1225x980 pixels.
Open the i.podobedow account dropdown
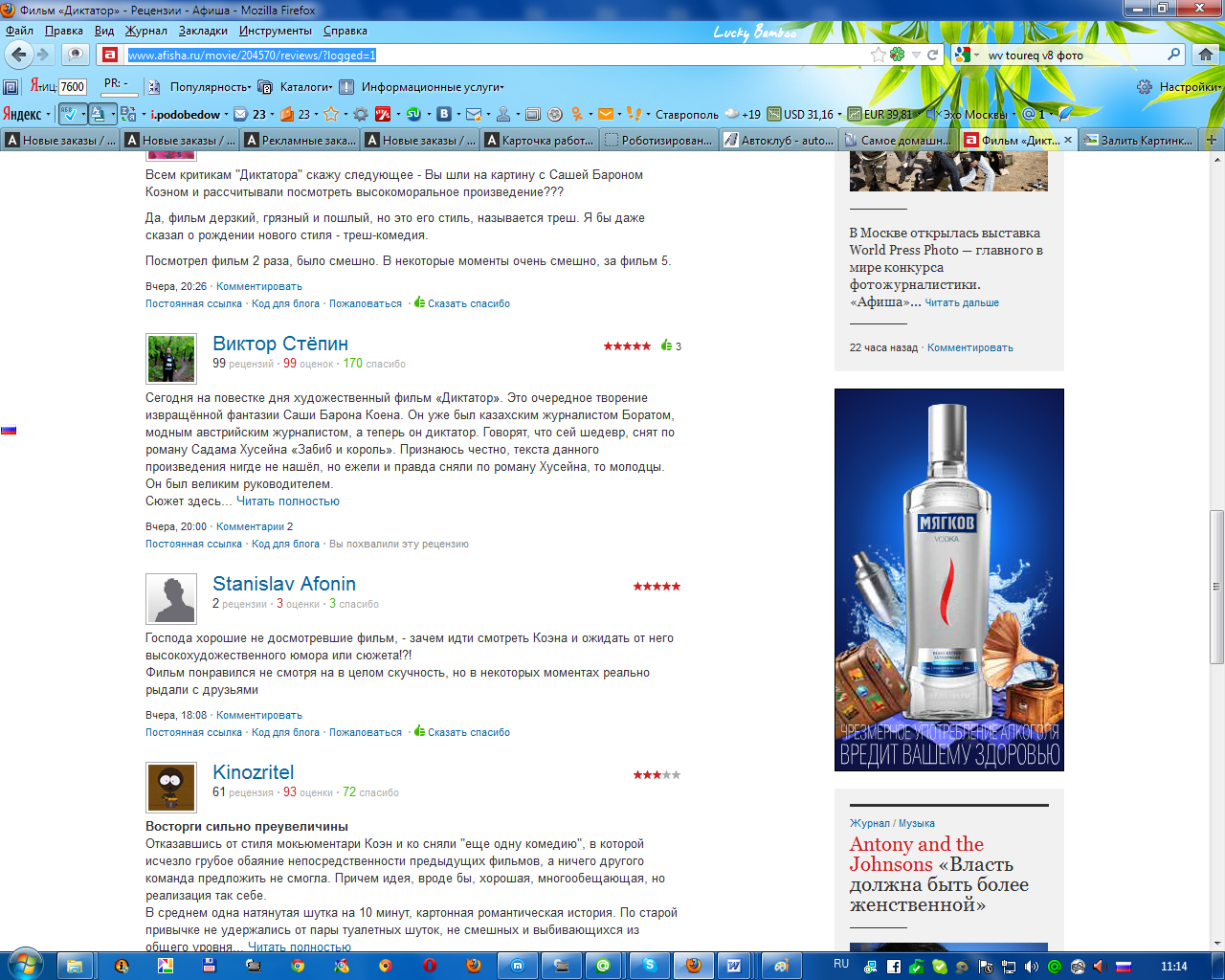227,115
